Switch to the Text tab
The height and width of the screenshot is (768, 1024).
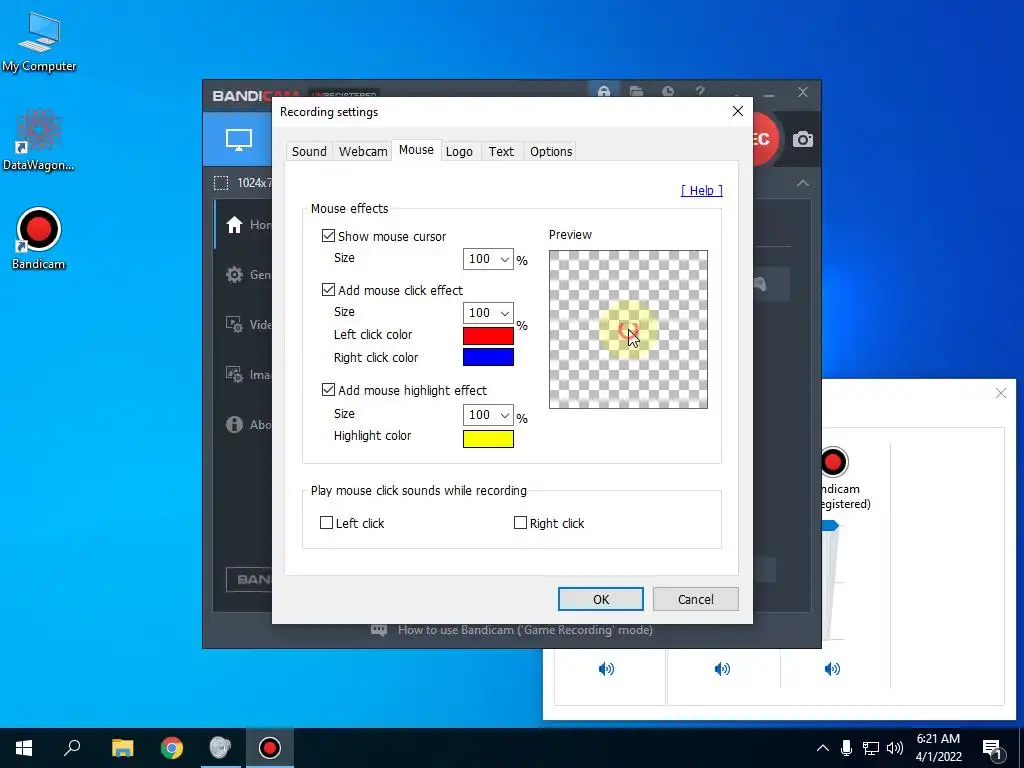pyautogui.click(x=501, y=152)
